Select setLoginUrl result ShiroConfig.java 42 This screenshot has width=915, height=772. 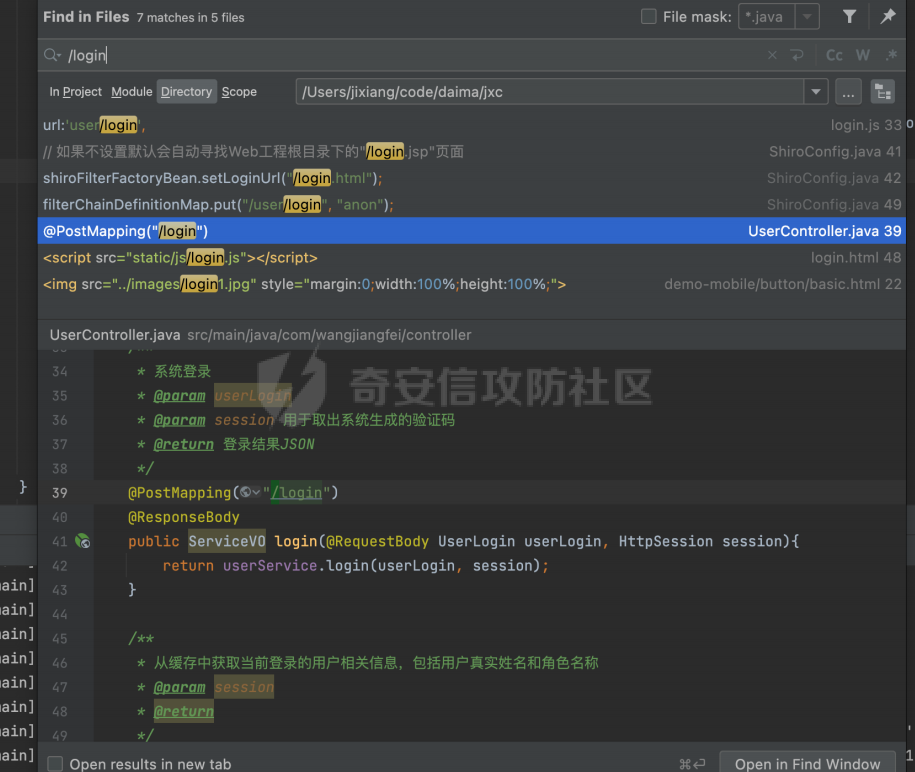[472, 178]
